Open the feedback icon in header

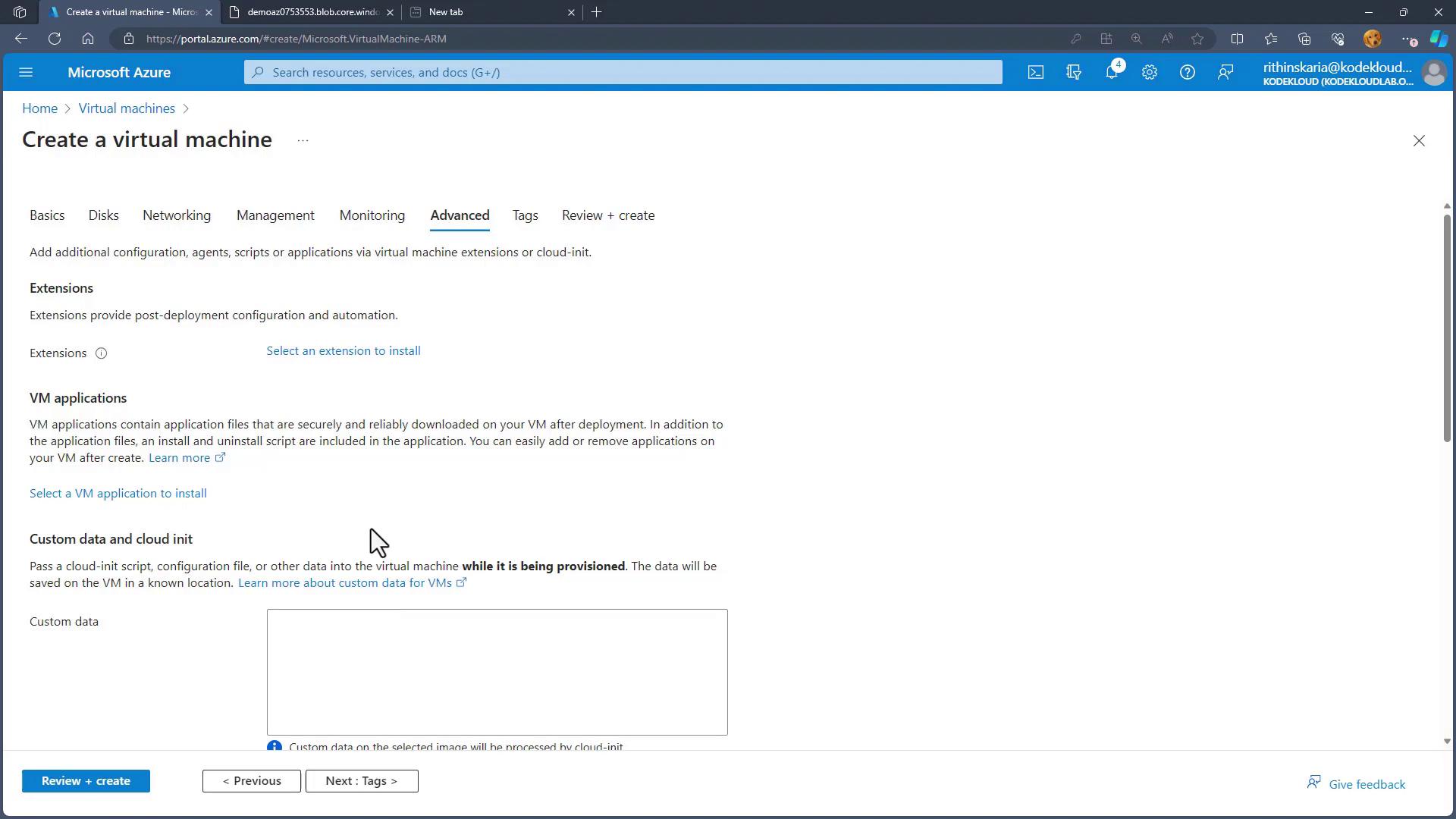[x=1225, y=72]
